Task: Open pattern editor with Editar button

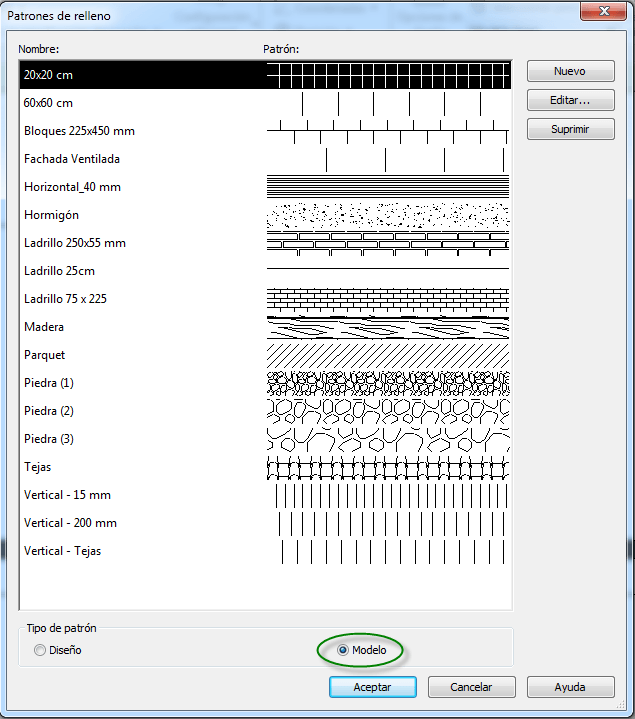Action: [570, 100]
